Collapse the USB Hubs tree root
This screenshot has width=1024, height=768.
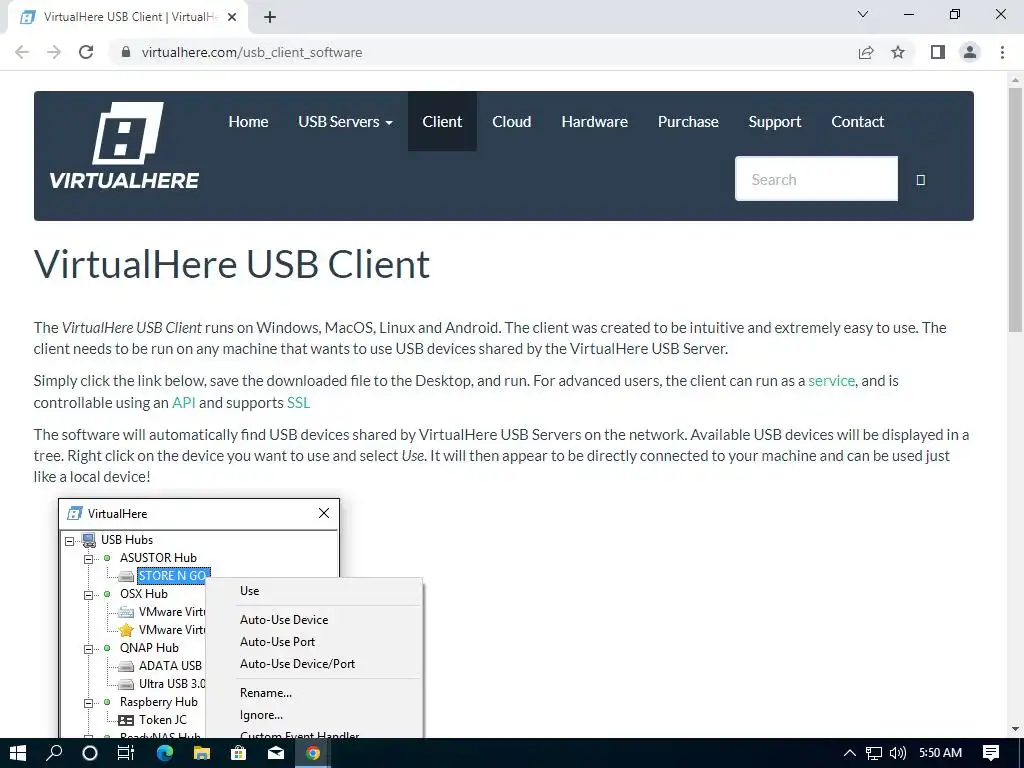[69, 541]
